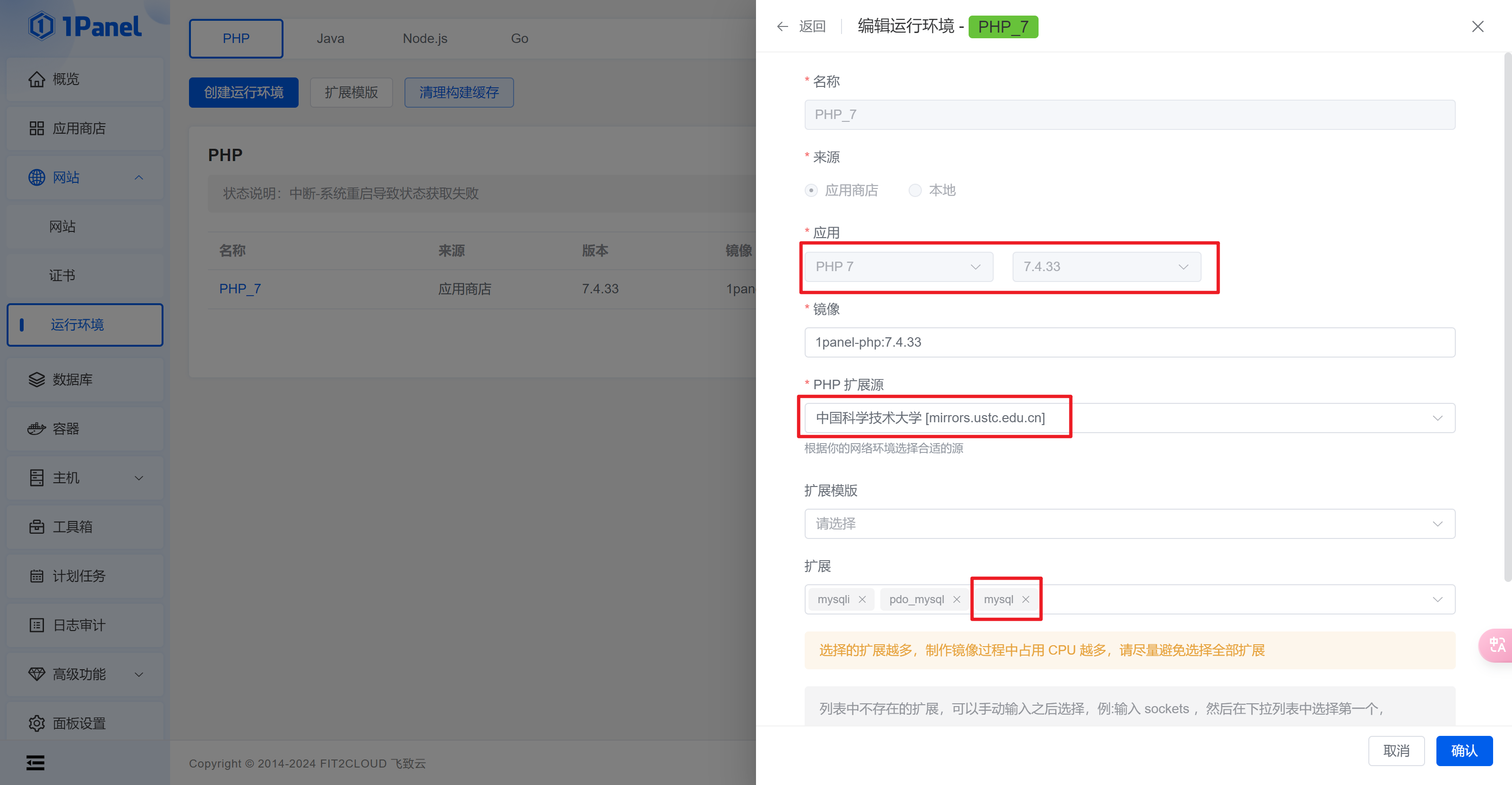This screenshot has width=1512, height=785.
Task: Close the edit runtime drawer with X
Action: (1478, 26)
